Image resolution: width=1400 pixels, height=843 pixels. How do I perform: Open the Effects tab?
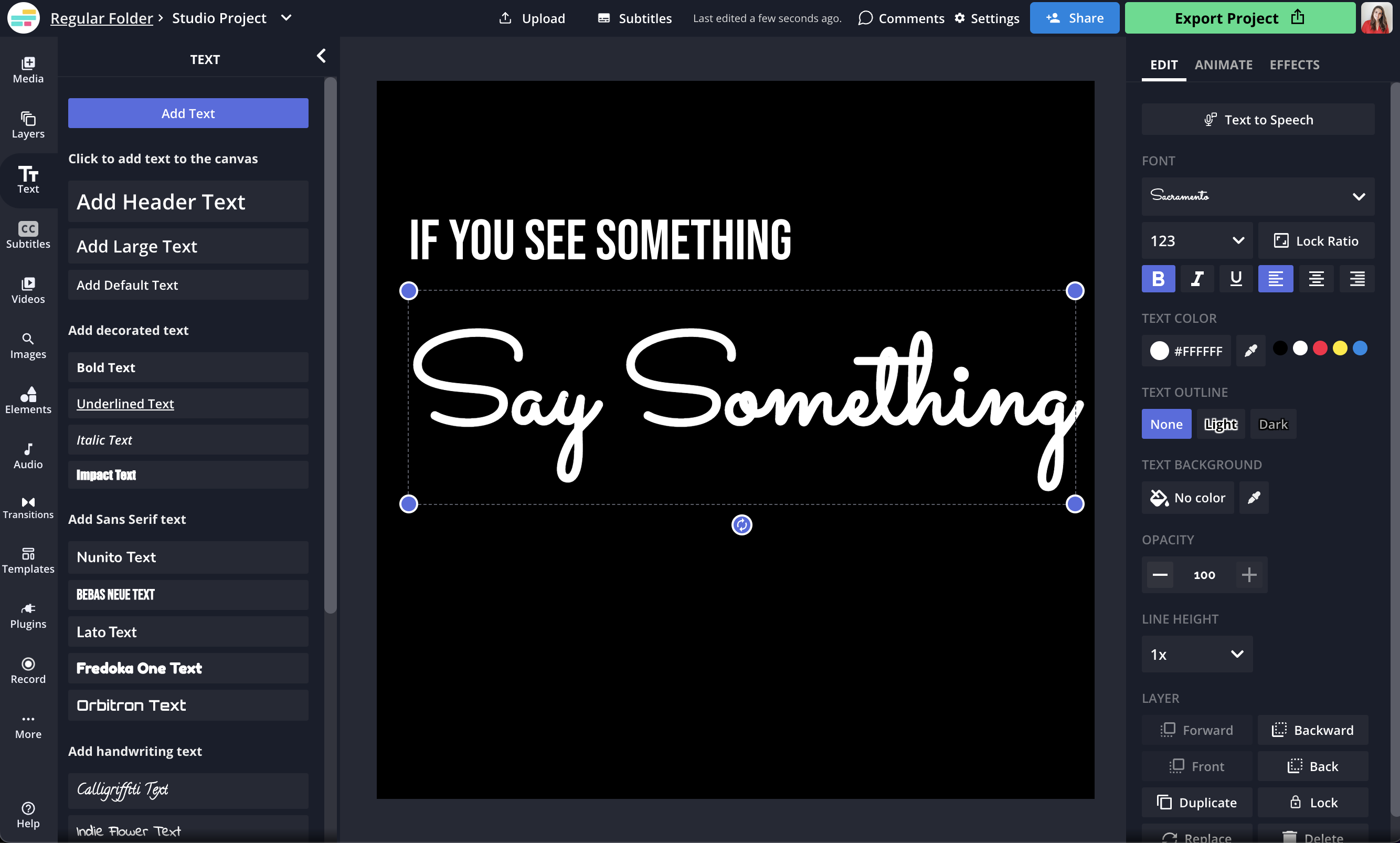tap(1295, 65)
